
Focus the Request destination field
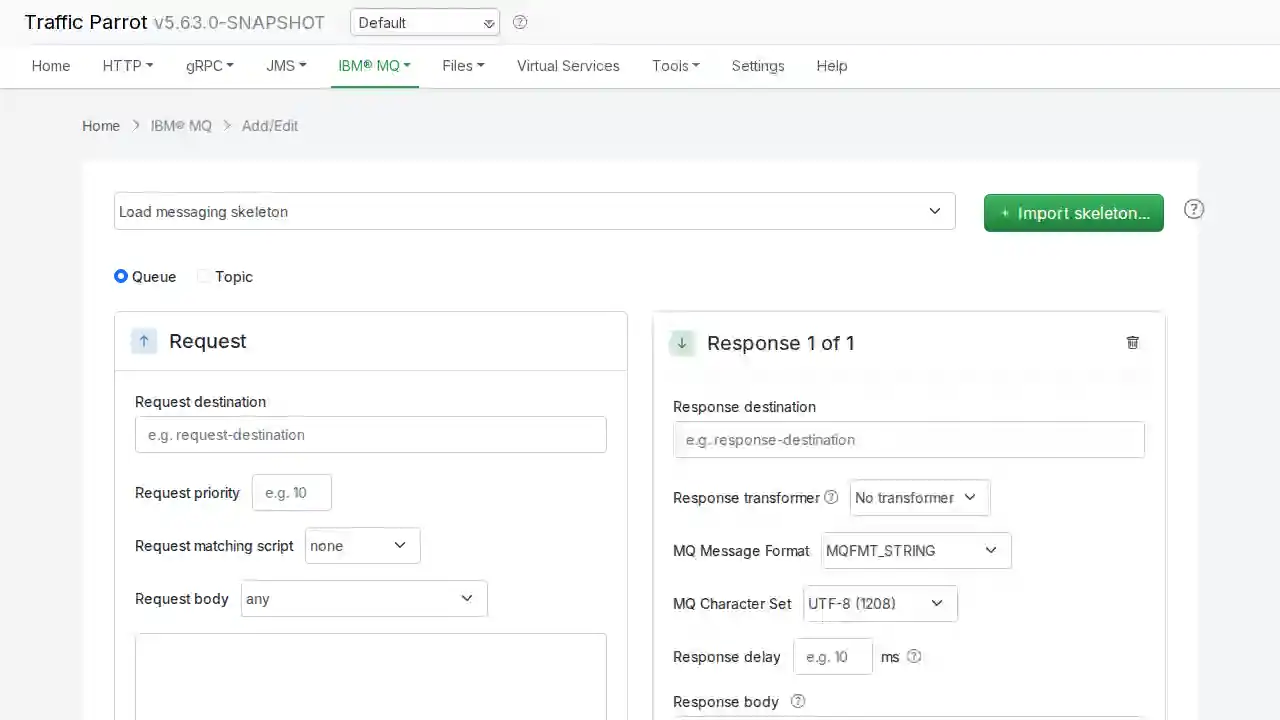pos(371,434)
